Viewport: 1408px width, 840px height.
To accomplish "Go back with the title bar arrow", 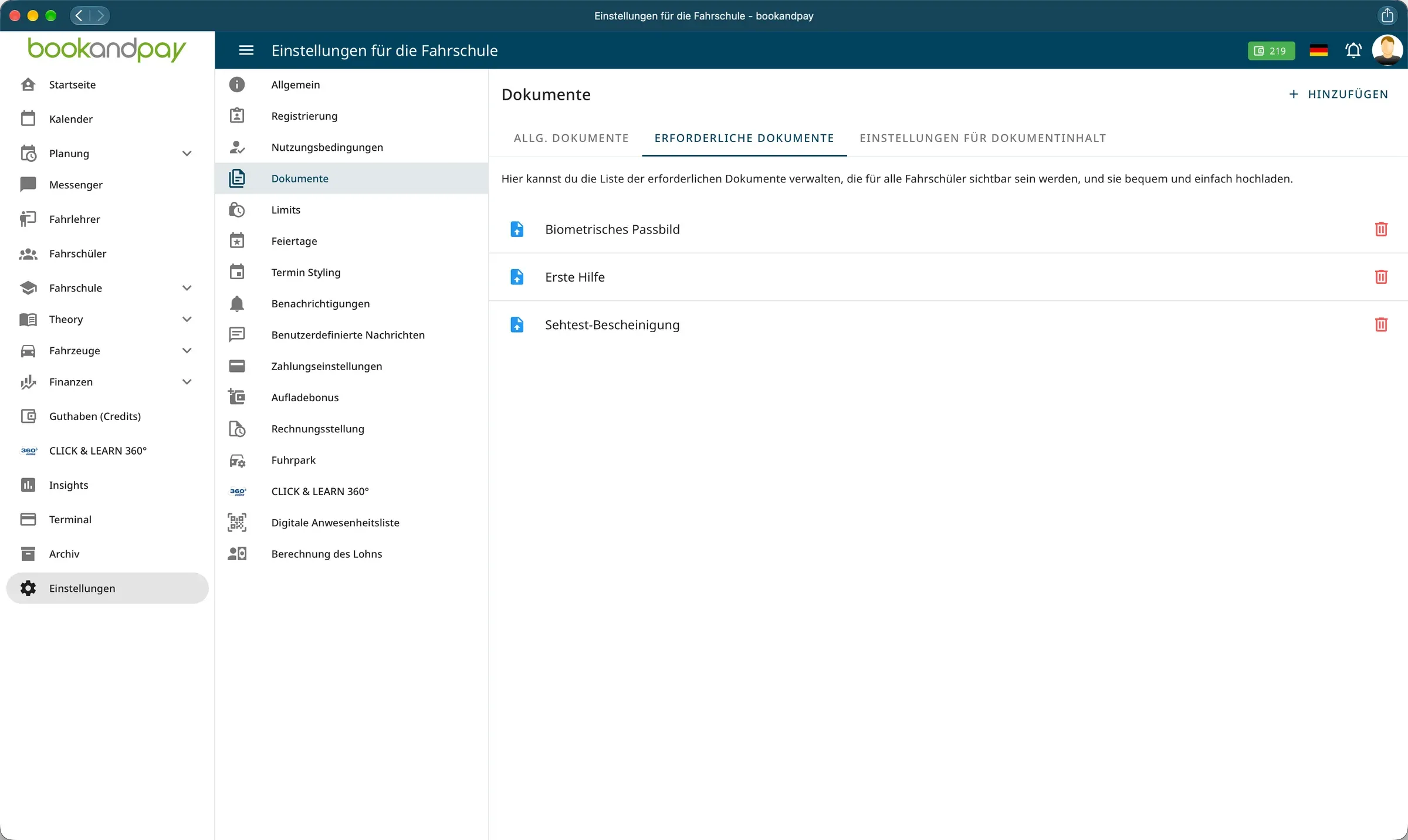I will point(80,15).
